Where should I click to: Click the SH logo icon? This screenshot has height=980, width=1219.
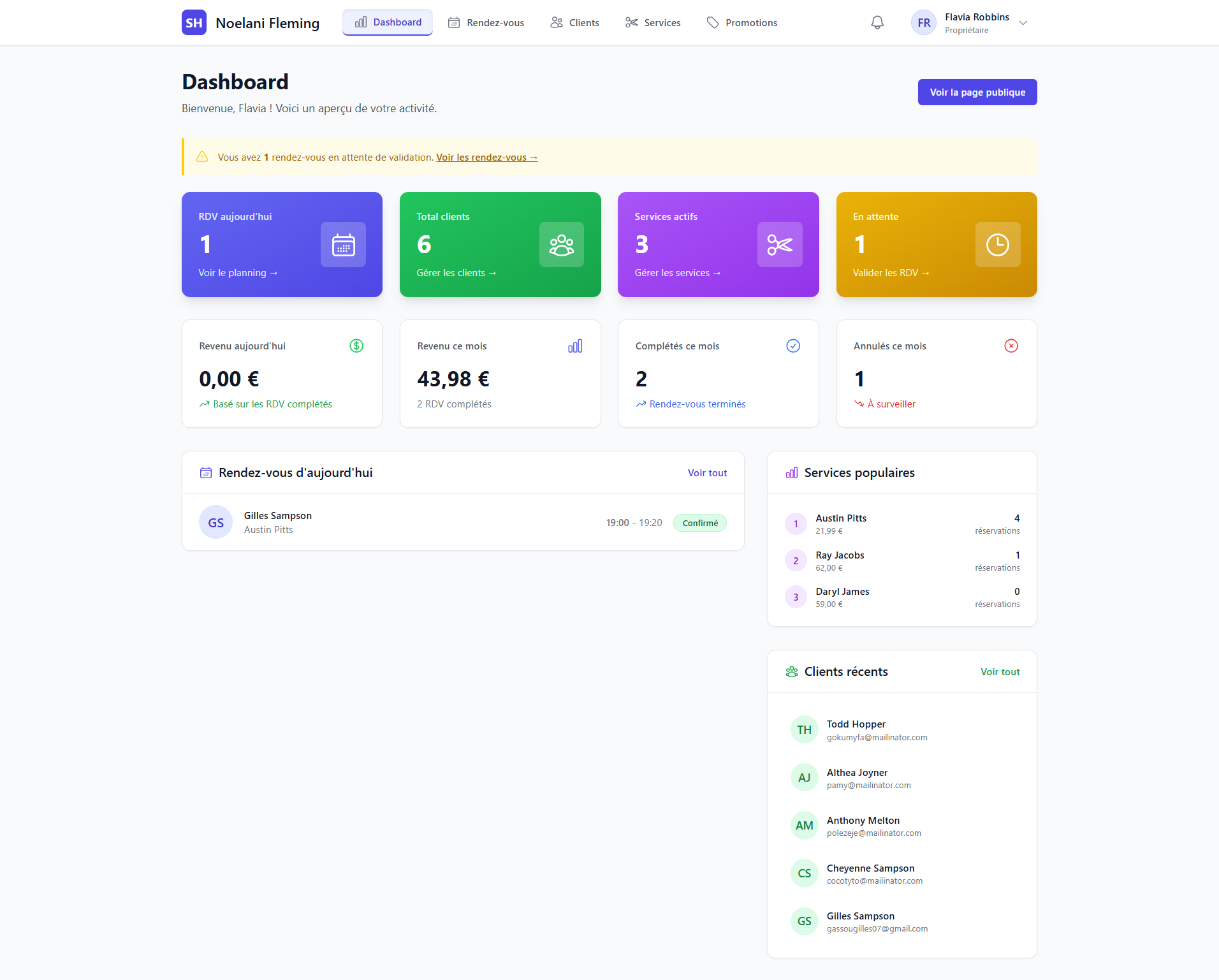pos(194,23)
